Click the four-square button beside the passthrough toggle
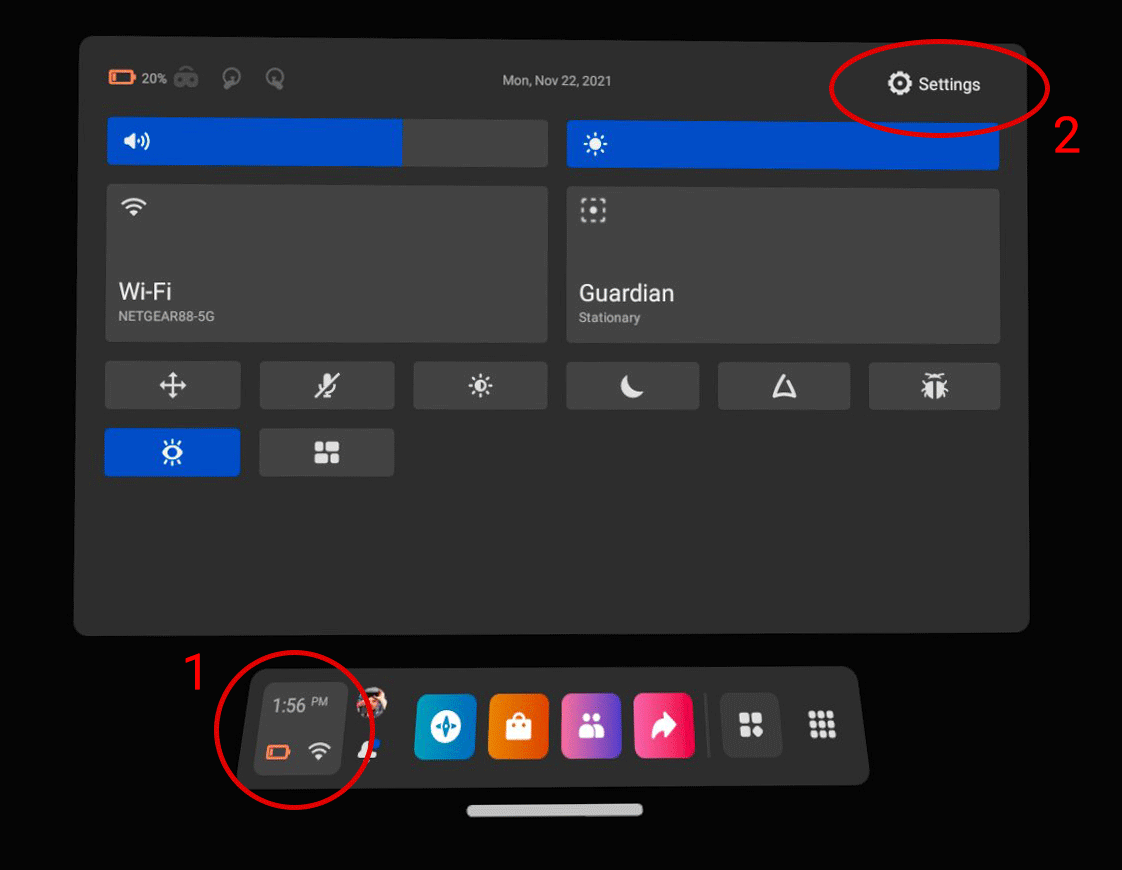Image resolution: width=1122 pixels, height=870 pixels. point(327,453)
